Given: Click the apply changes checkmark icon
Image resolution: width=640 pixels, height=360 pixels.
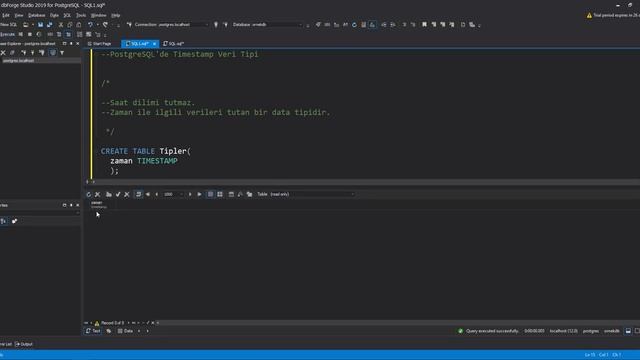Looking at the screenshot, I should coord(118,195).
